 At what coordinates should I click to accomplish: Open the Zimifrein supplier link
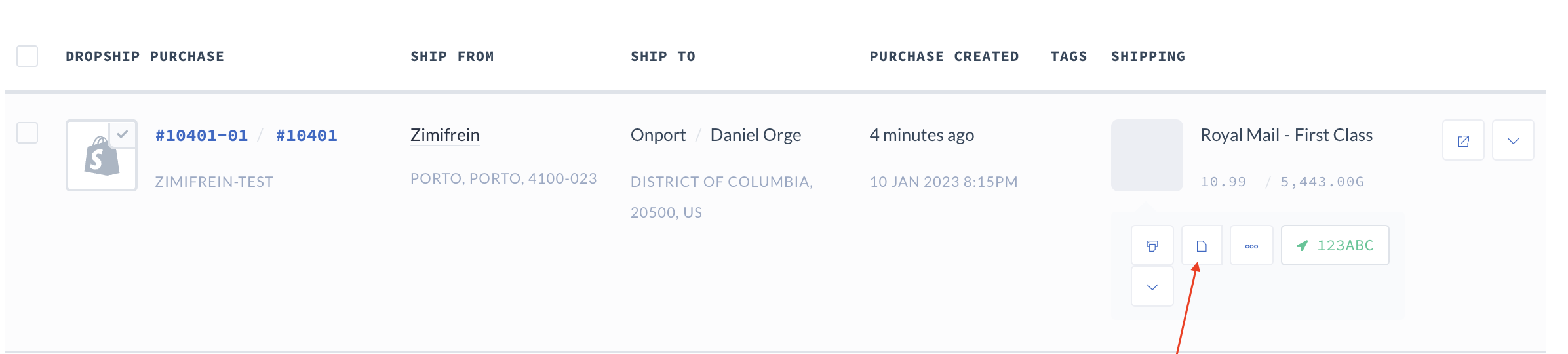pyautogui.click(x=445, y=135)
